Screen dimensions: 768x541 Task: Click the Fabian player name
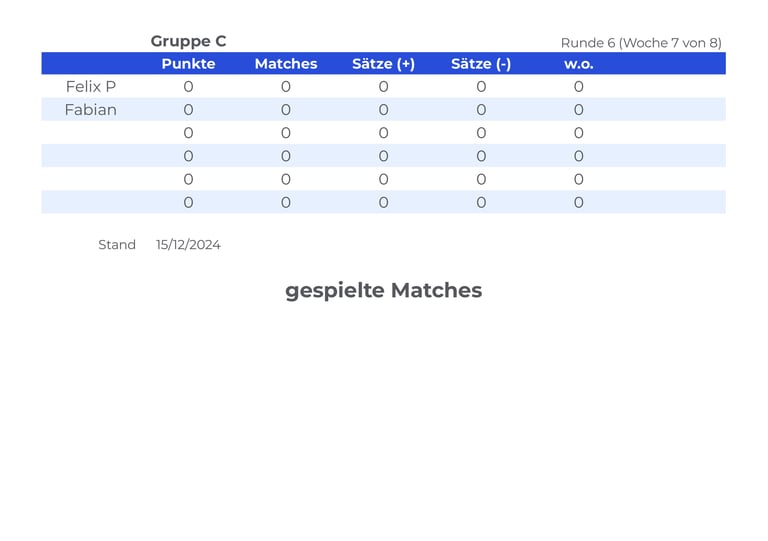point(91,110)
